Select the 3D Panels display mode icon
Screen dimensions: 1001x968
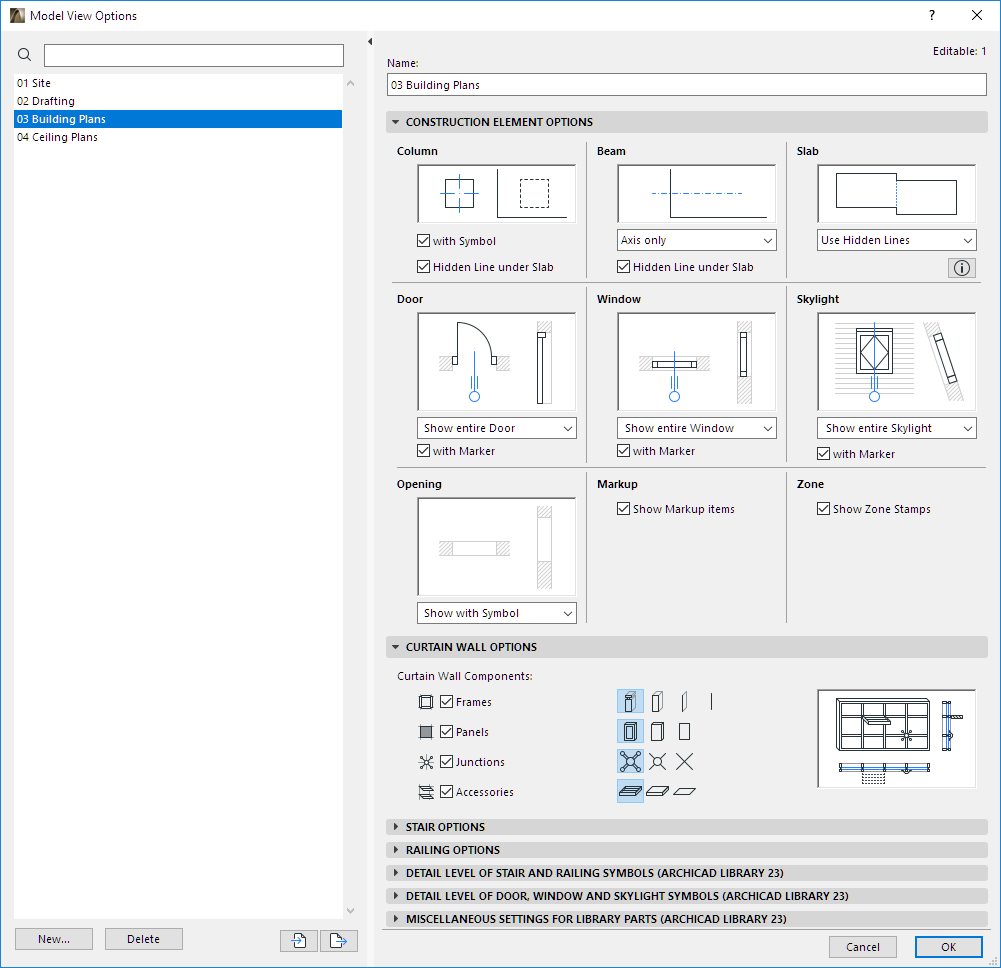point(630,731)
